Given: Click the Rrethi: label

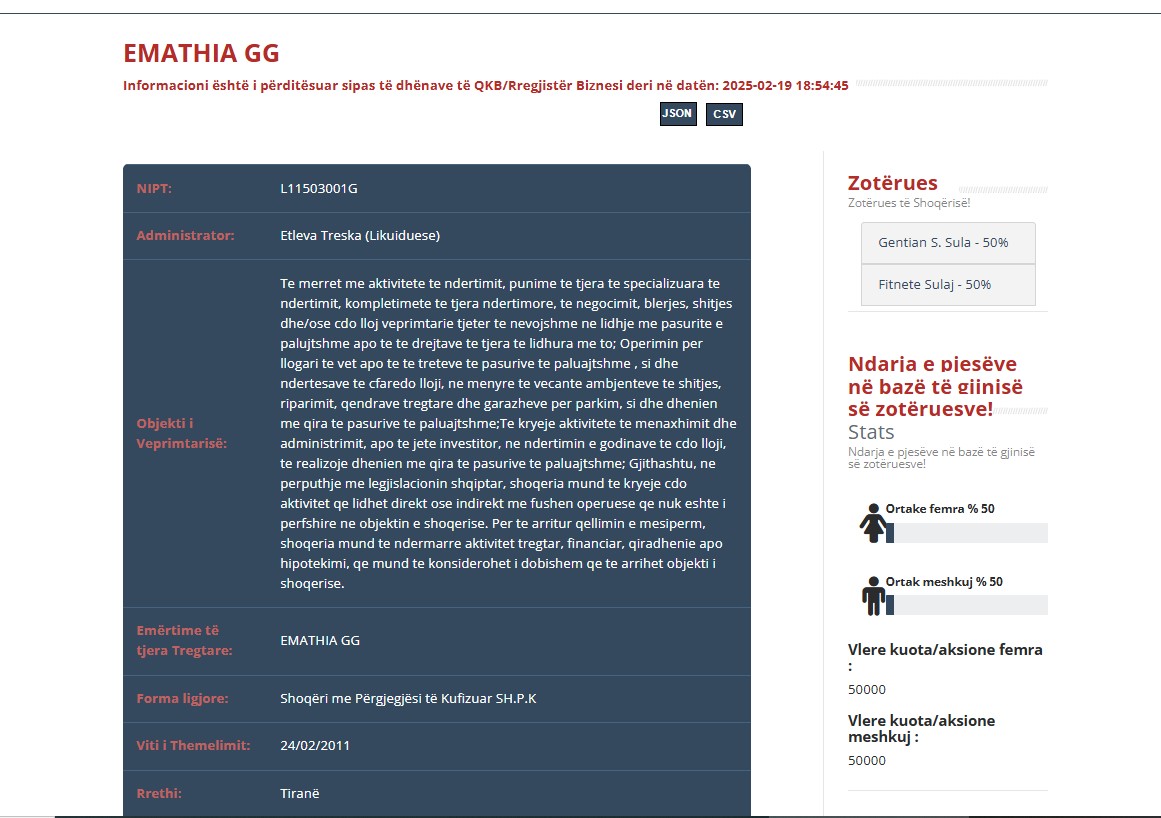Looking at the screenshot, I should (x=159, y=793).
